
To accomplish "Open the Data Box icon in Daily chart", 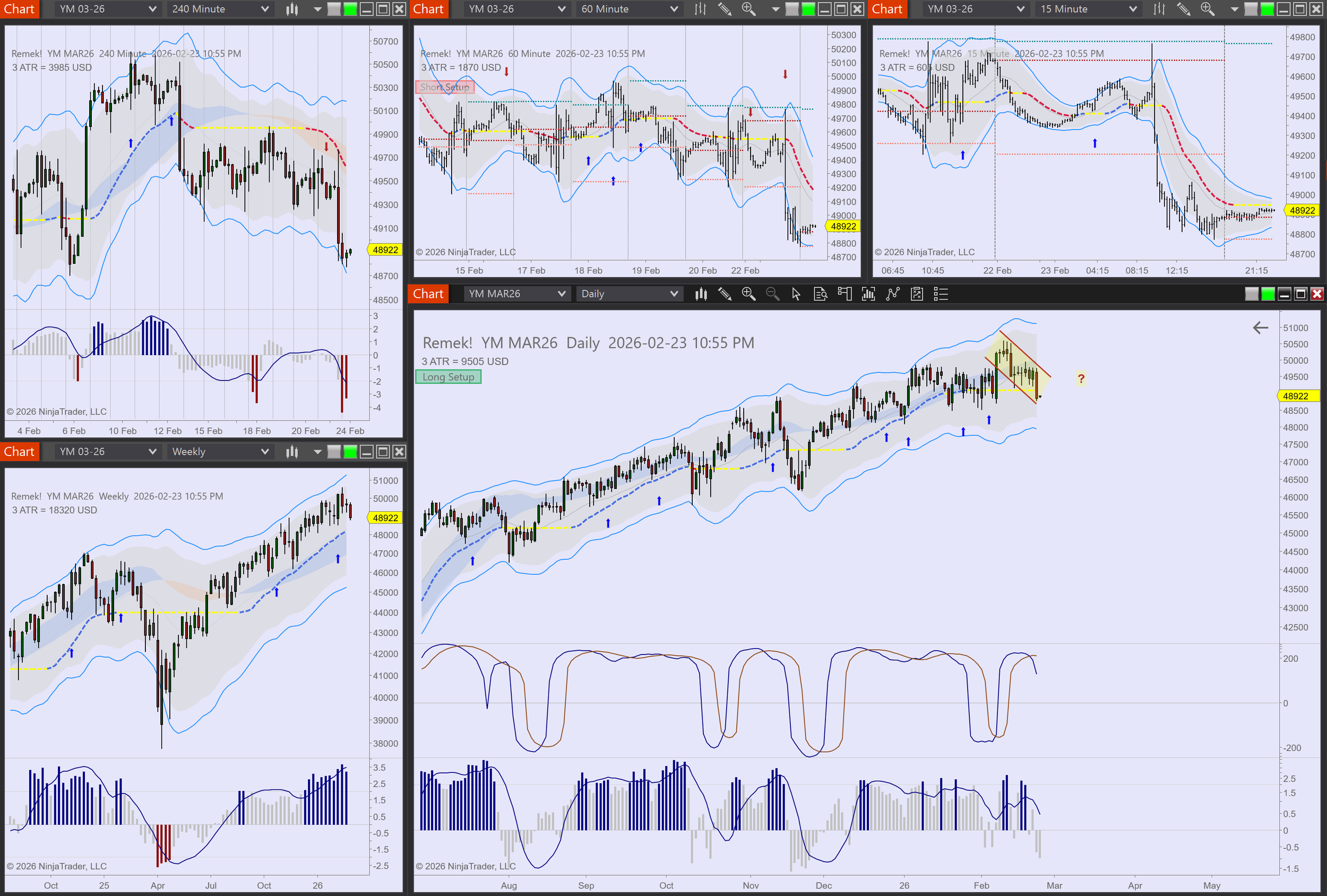I will [x=821, y=294].
